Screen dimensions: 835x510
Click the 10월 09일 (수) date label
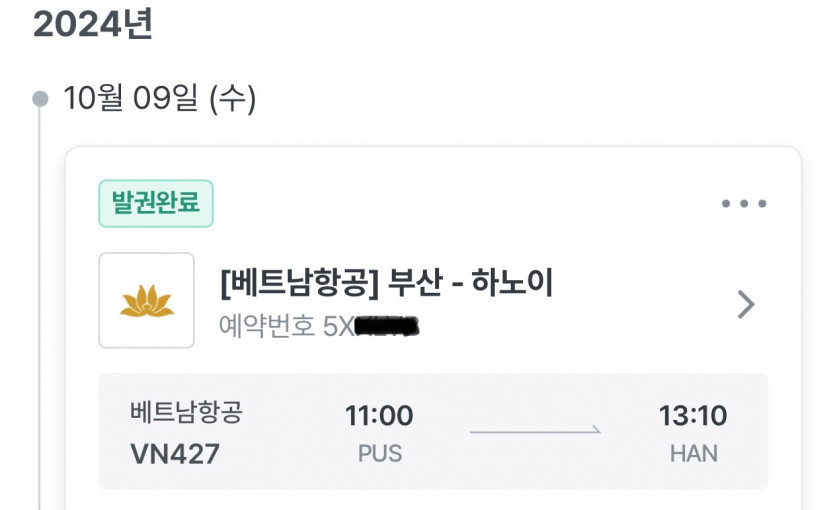(x=160, y=99)
